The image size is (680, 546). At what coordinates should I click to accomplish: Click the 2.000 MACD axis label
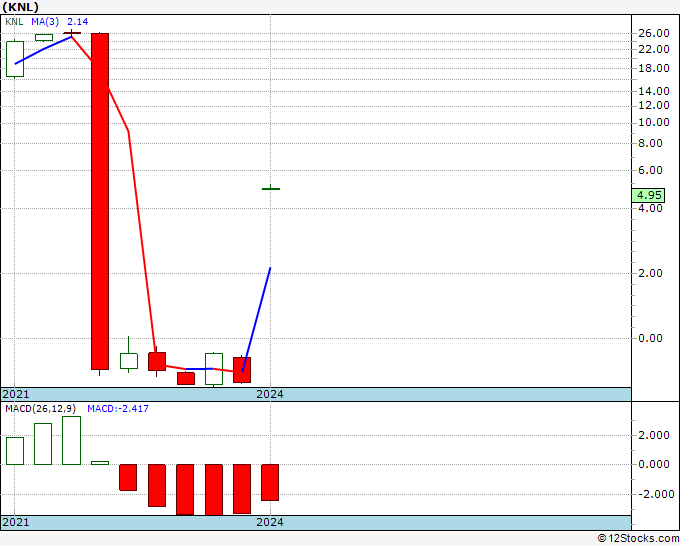(654, 435)
